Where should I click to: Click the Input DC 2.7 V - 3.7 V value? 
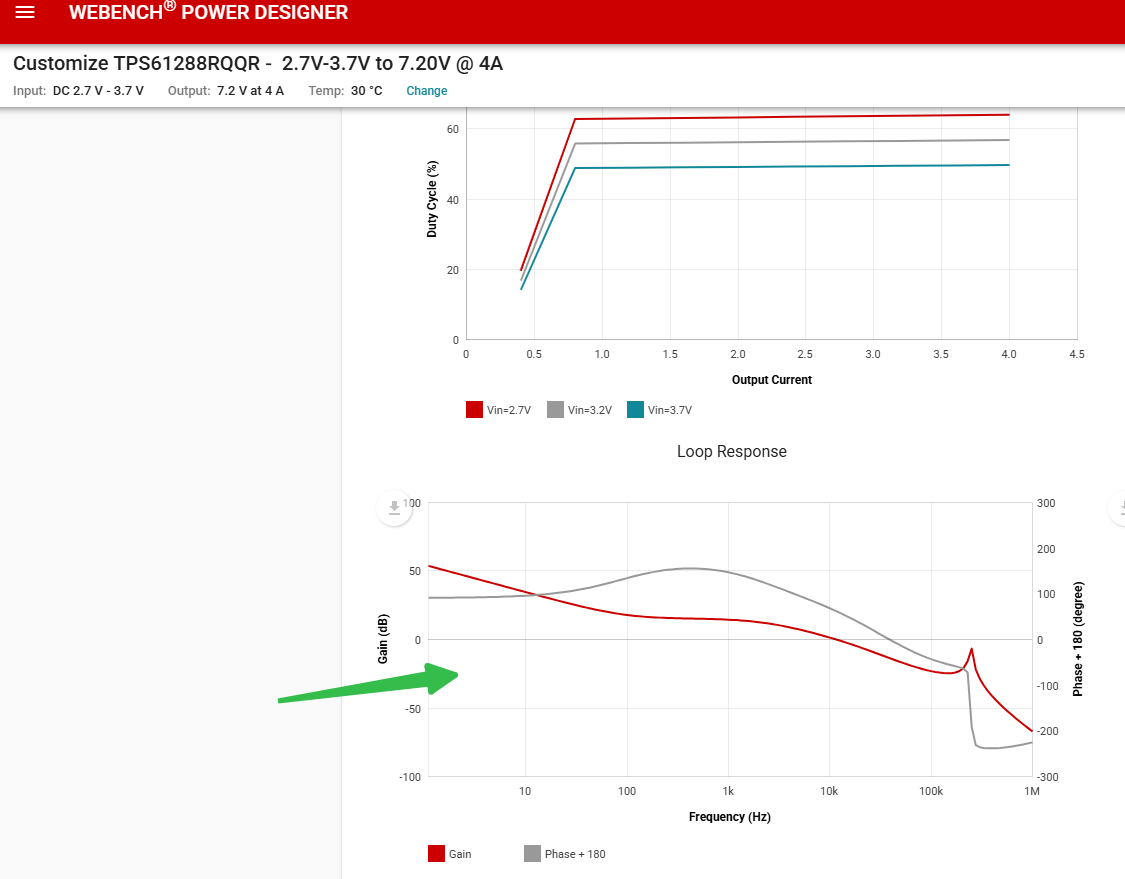98,90
